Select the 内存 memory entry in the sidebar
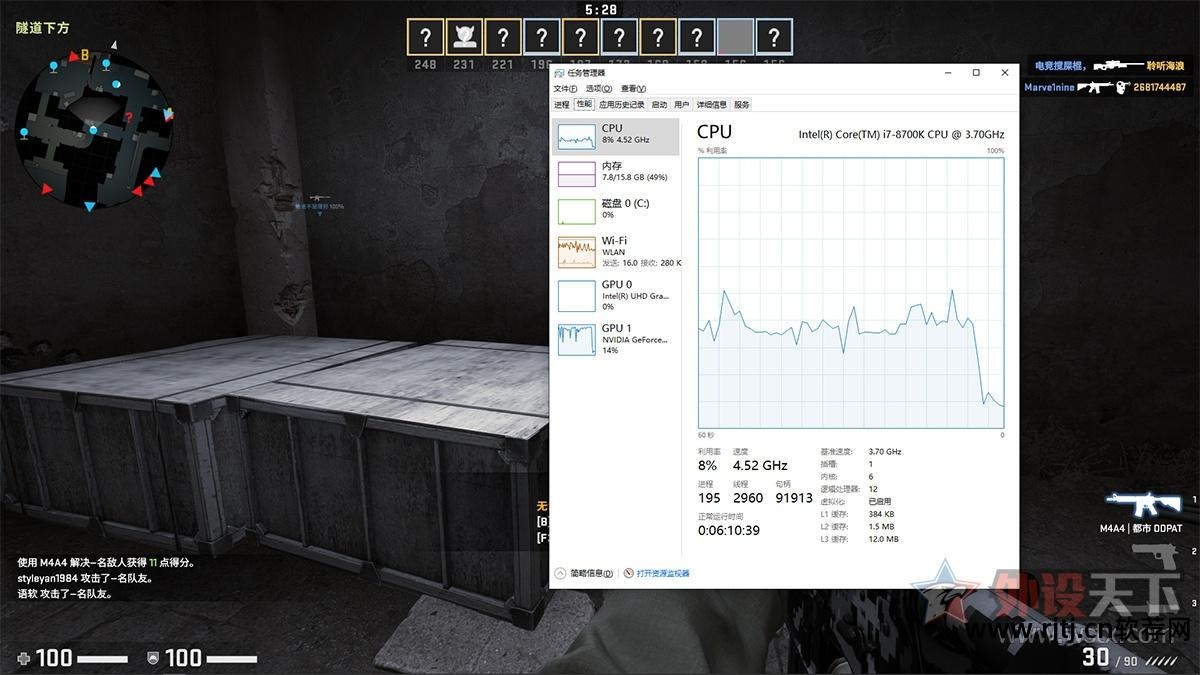Image resolution: width=1200 pixels, height=675 pixels. point(616,173)
